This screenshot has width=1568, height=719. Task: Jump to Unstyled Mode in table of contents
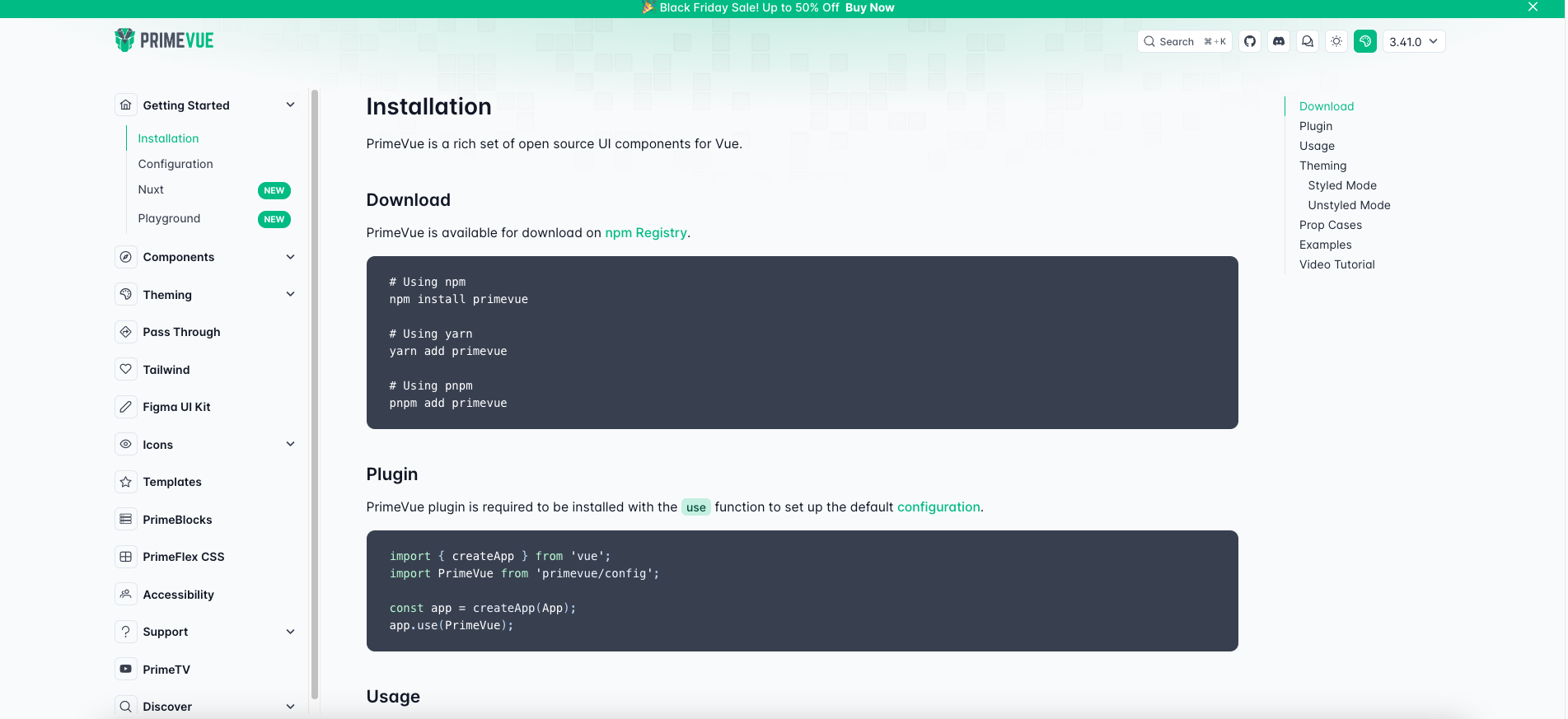tap(1349, 205)
